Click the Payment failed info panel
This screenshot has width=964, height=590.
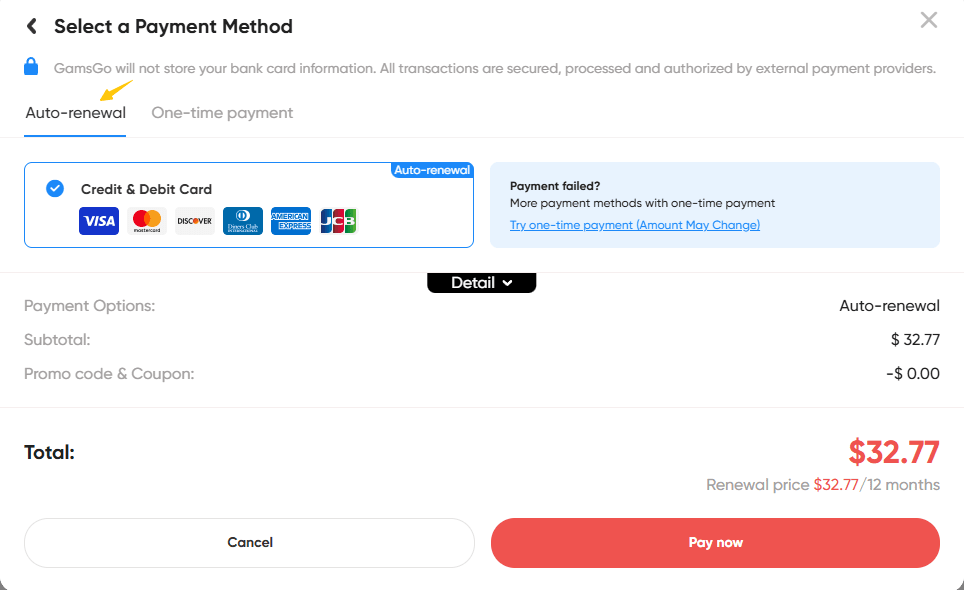tap(715, 205)
